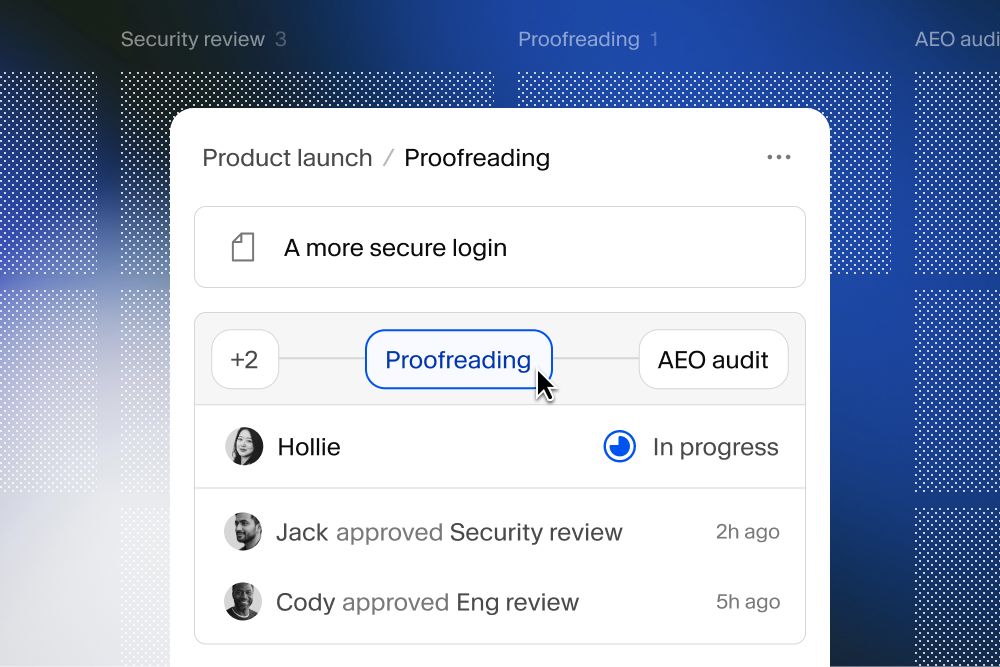The width and height of the screenshot is (1000, 667).
Task: Click the 5h ago timestamp
Action: [747, 601]
